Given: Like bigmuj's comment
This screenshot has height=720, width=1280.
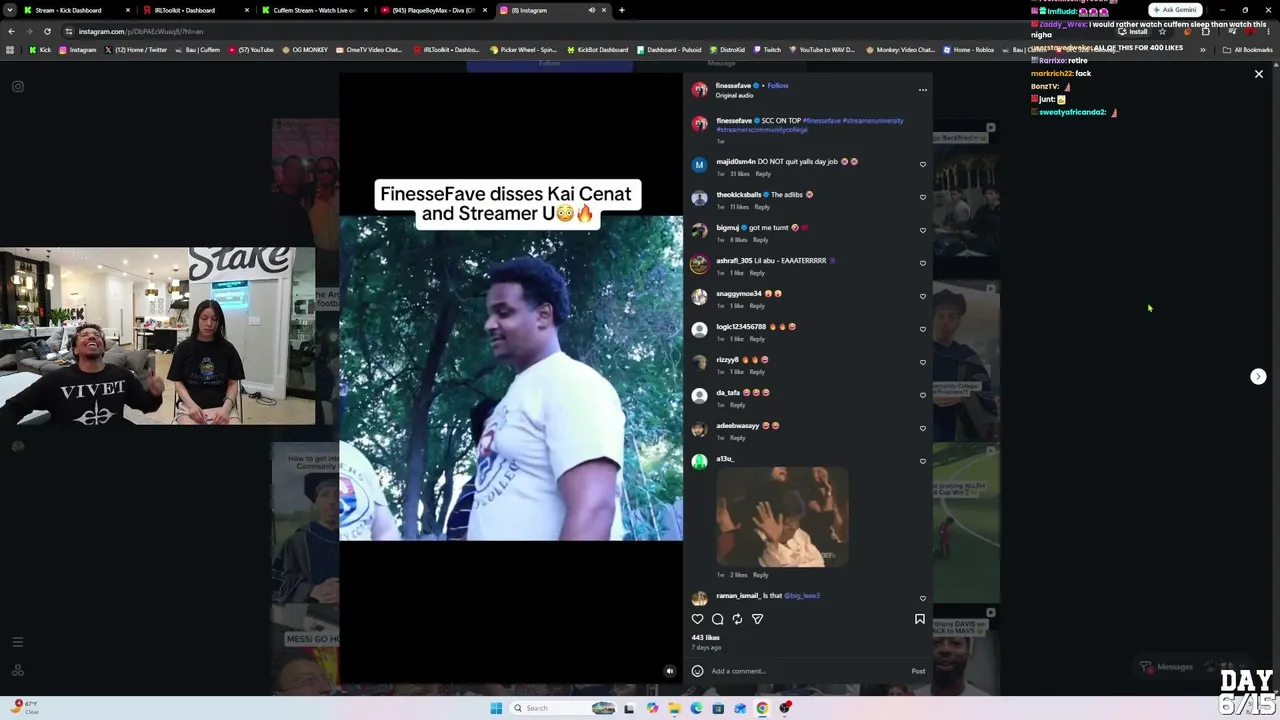Looking at the screenshot, I should pos(923,230).
